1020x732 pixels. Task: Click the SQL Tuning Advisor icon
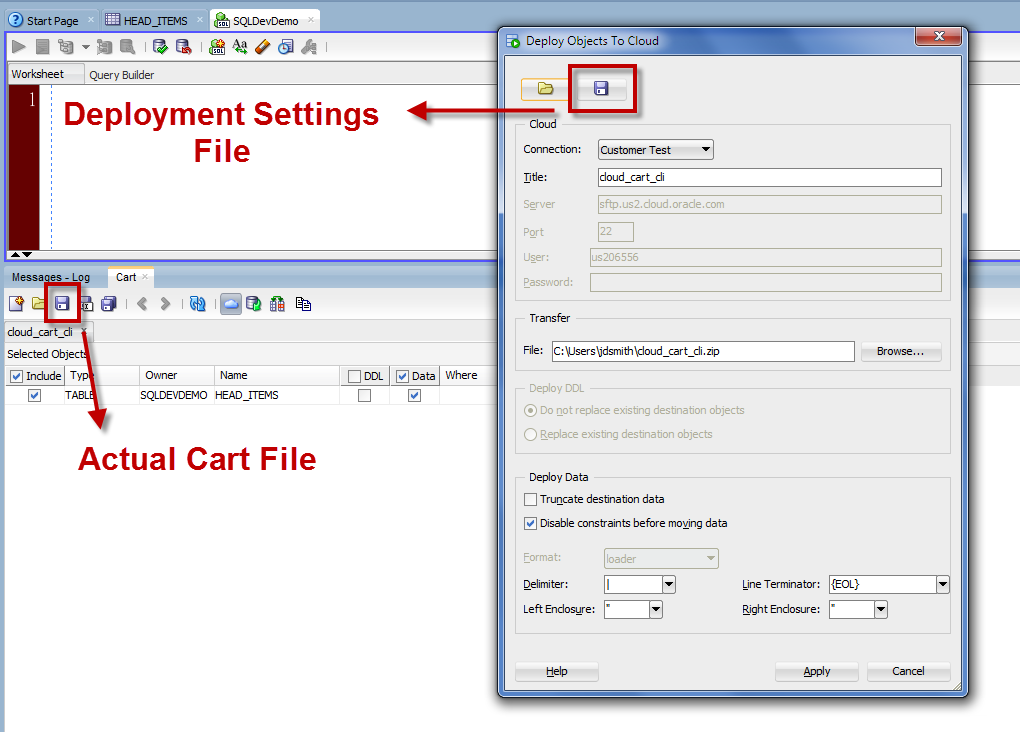tap(128, 47)
